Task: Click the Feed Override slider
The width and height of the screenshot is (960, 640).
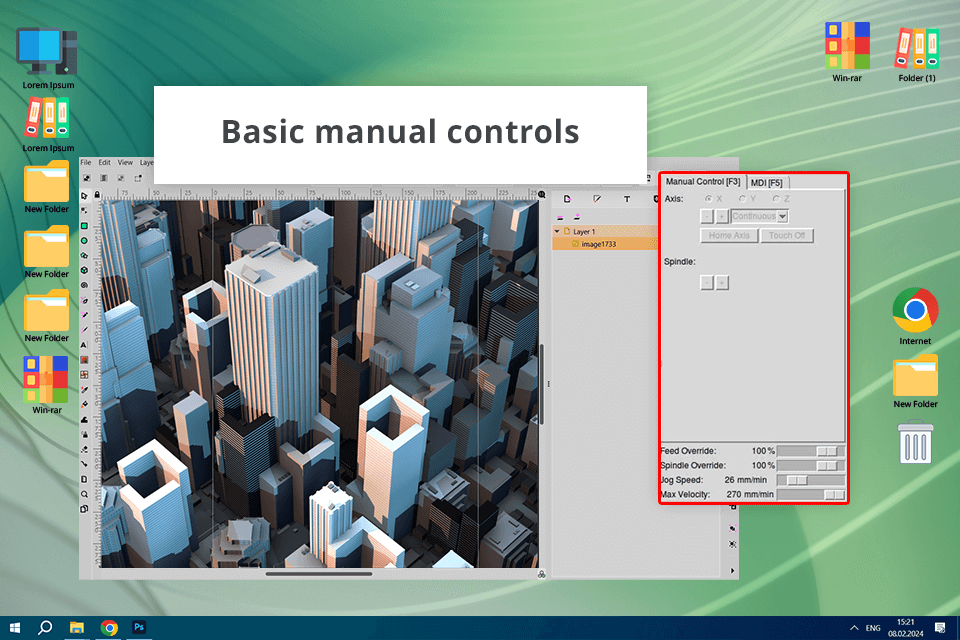Action: tap(811, 451)
